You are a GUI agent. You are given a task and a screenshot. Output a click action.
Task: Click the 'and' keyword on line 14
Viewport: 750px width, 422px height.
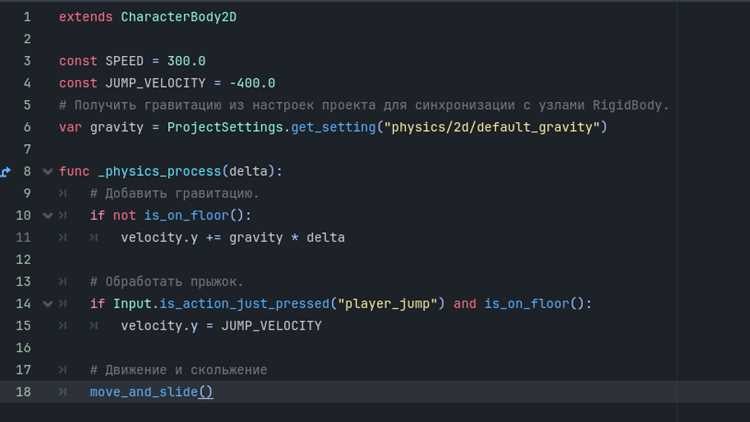pos(465,304)
